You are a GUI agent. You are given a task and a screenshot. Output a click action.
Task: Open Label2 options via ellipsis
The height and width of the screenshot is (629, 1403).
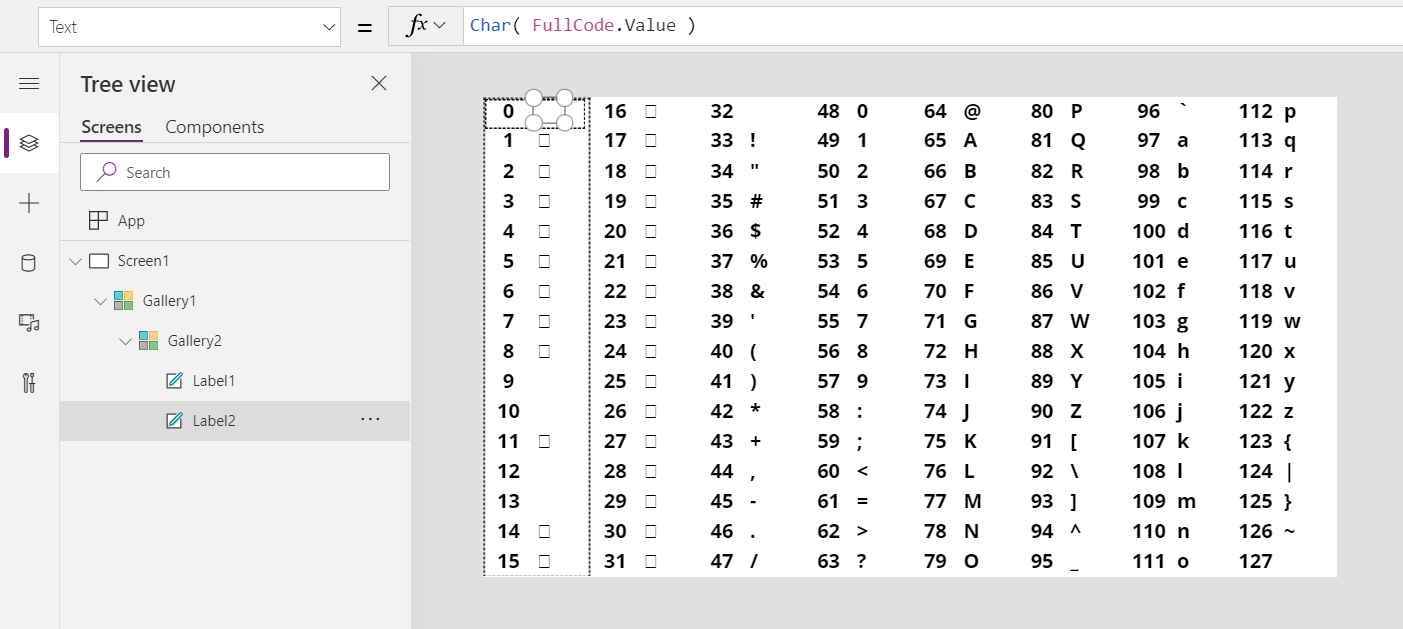(371, 420)
